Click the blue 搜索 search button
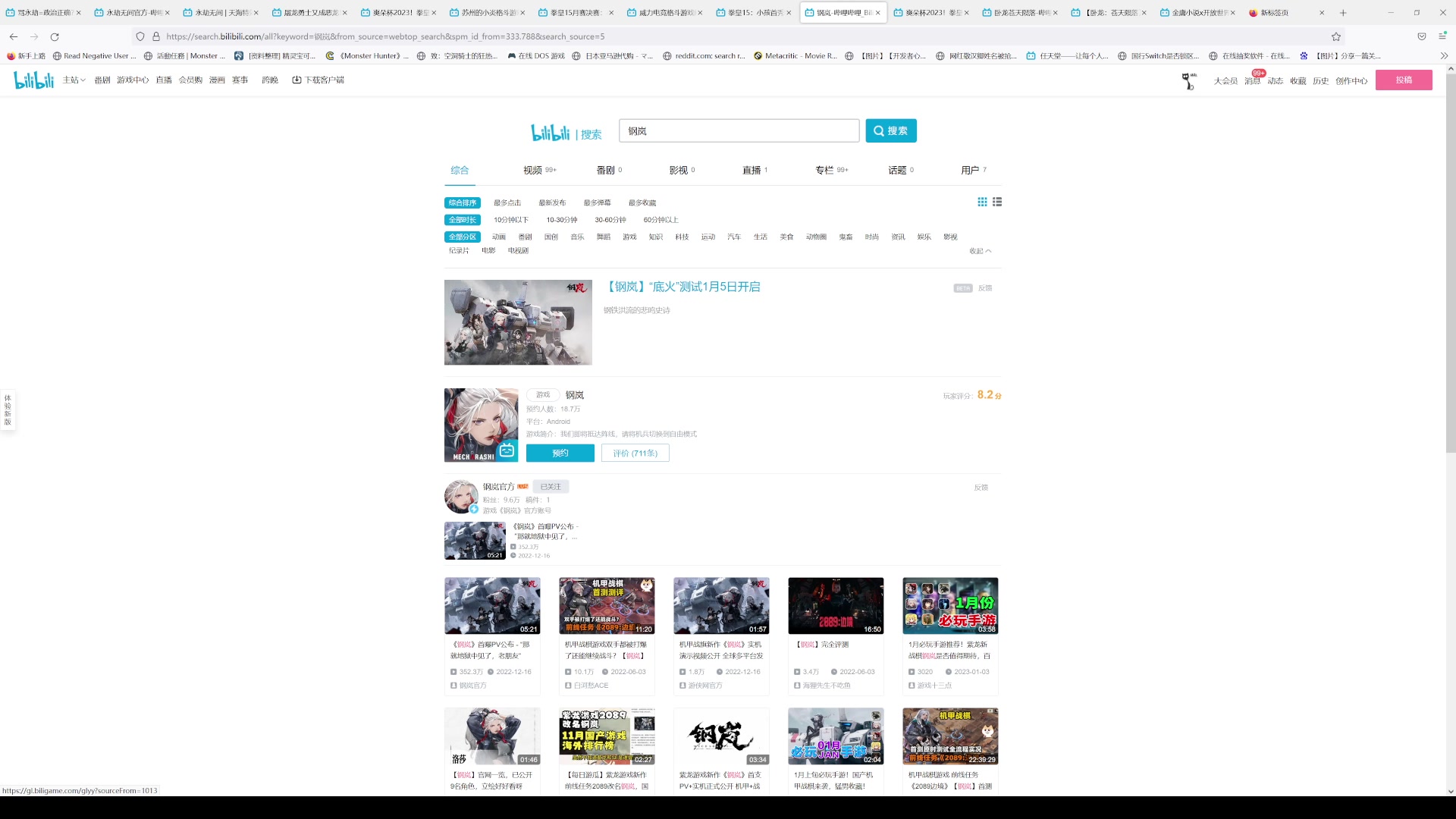The height and width of the screenshot is (819, 1456). (890, 130)
